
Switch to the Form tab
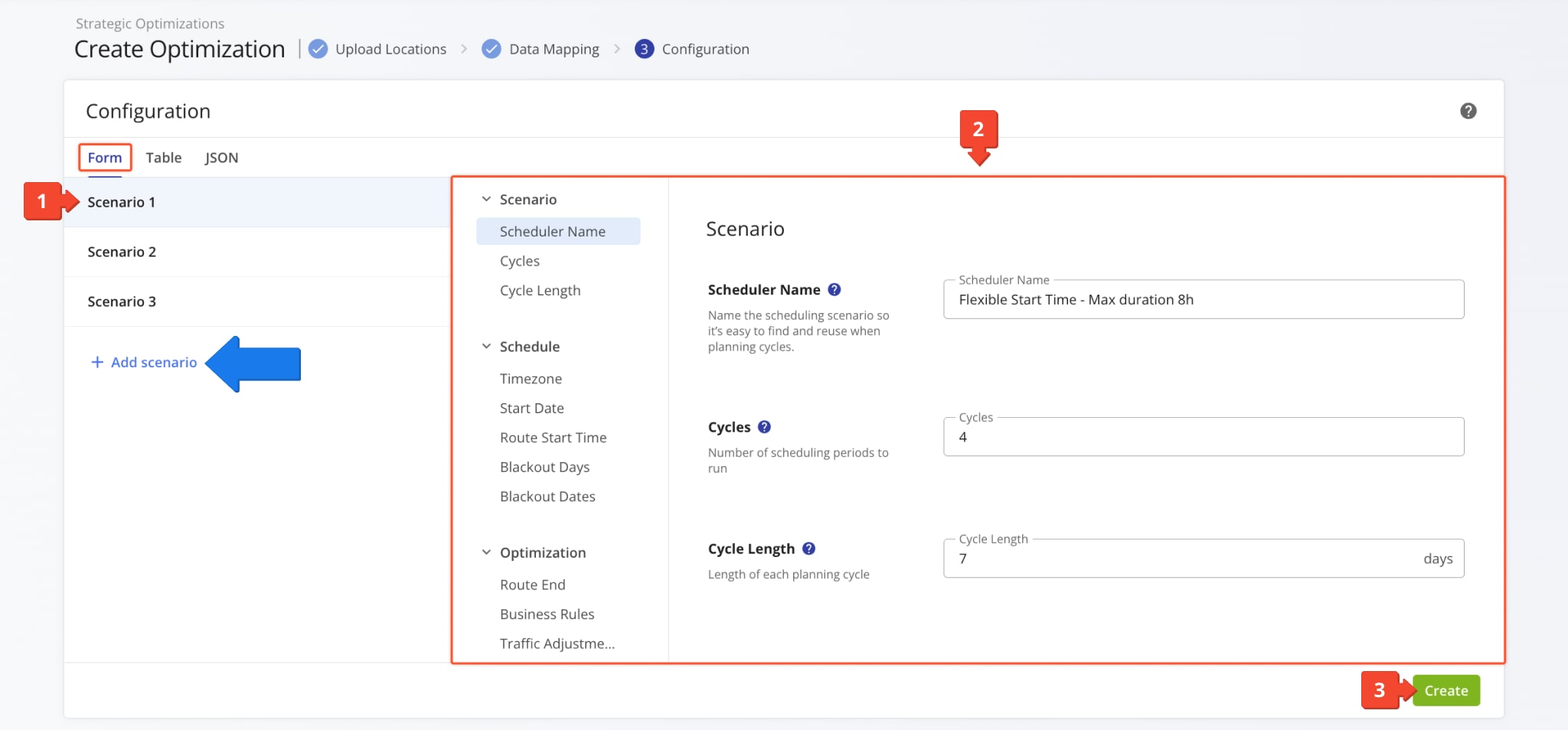click(105, 158)
